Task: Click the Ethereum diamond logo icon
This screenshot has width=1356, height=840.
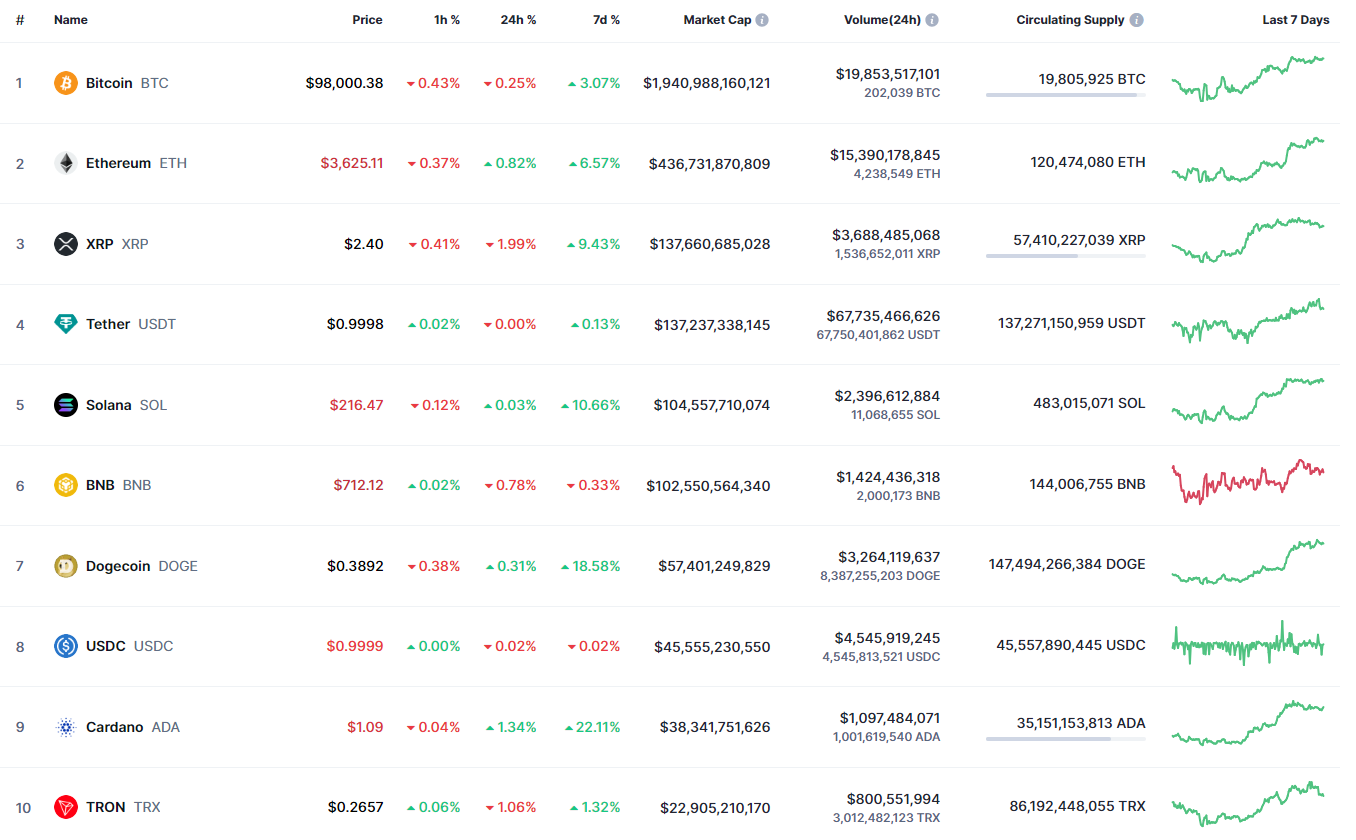Action: [66, 163]
